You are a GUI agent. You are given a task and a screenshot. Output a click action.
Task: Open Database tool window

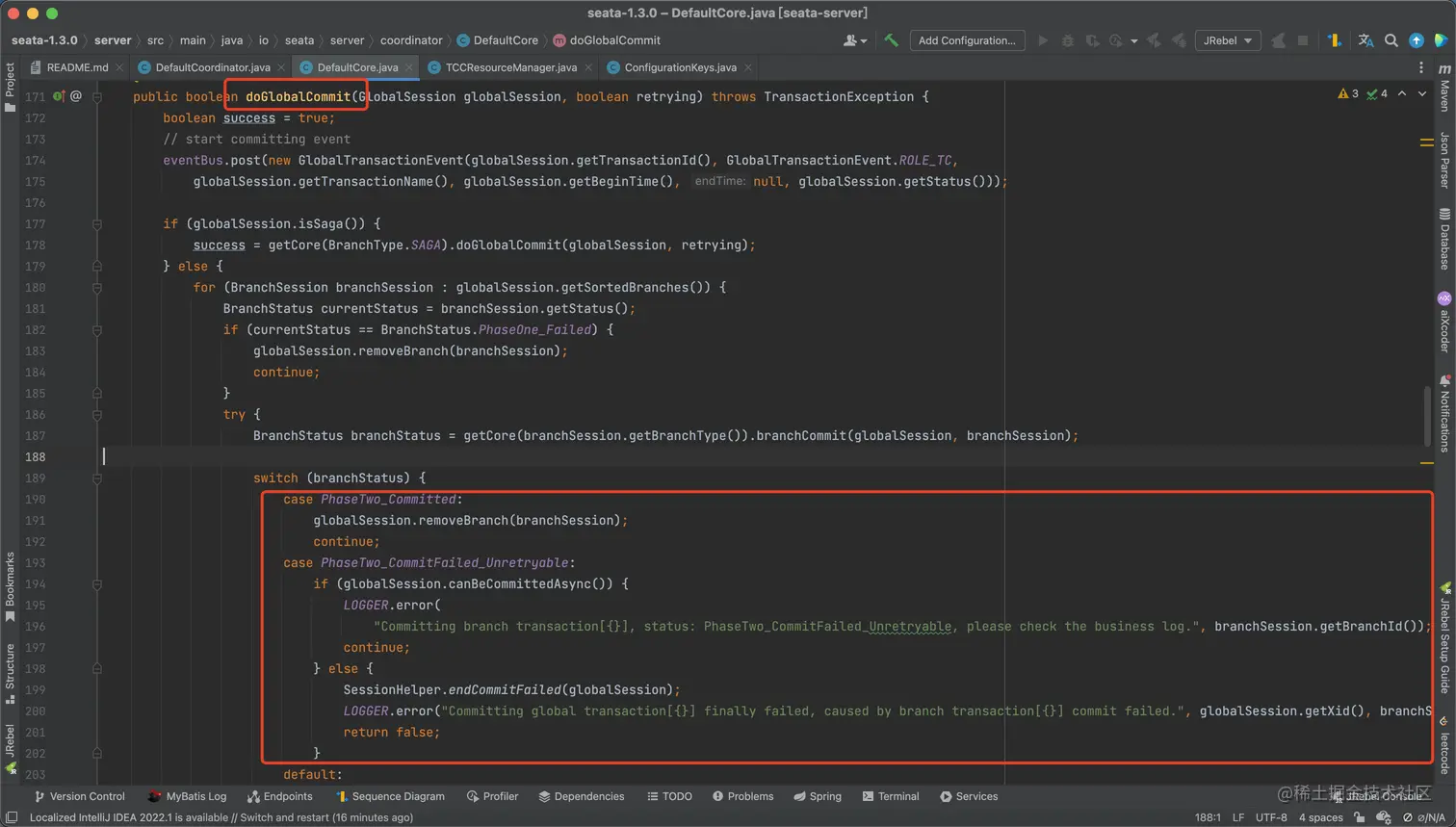(x=1444, y=240)
